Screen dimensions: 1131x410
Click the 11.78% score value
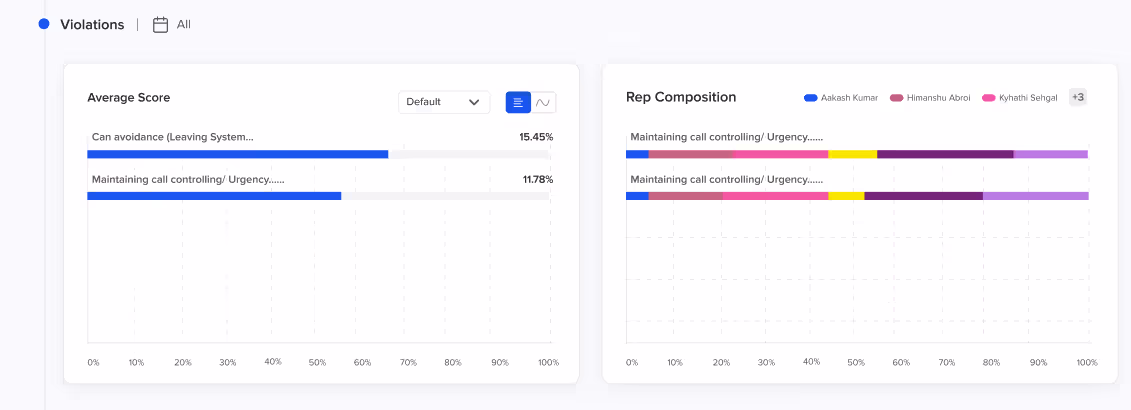click(537, 179)
